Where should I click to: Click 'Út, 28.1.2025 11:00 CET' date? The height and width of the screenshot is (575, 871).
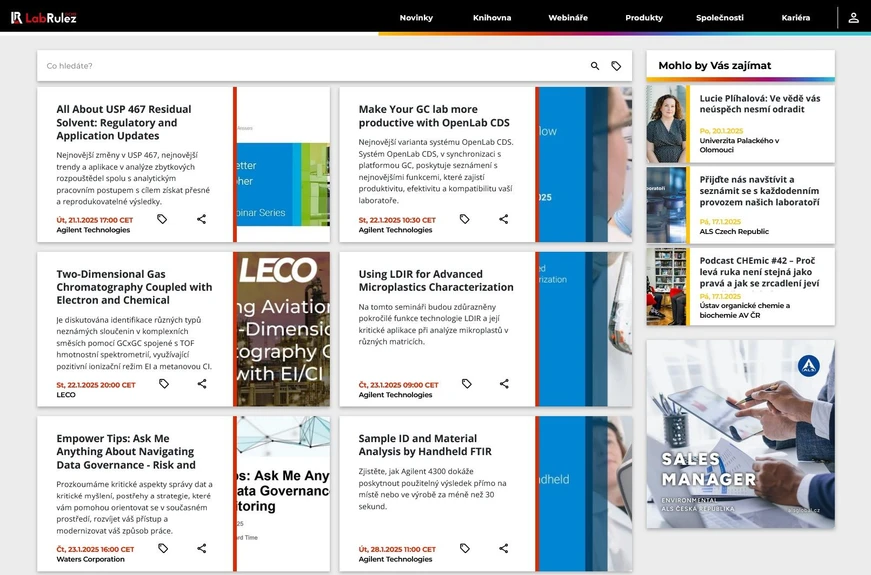click(x=397, y=549)
